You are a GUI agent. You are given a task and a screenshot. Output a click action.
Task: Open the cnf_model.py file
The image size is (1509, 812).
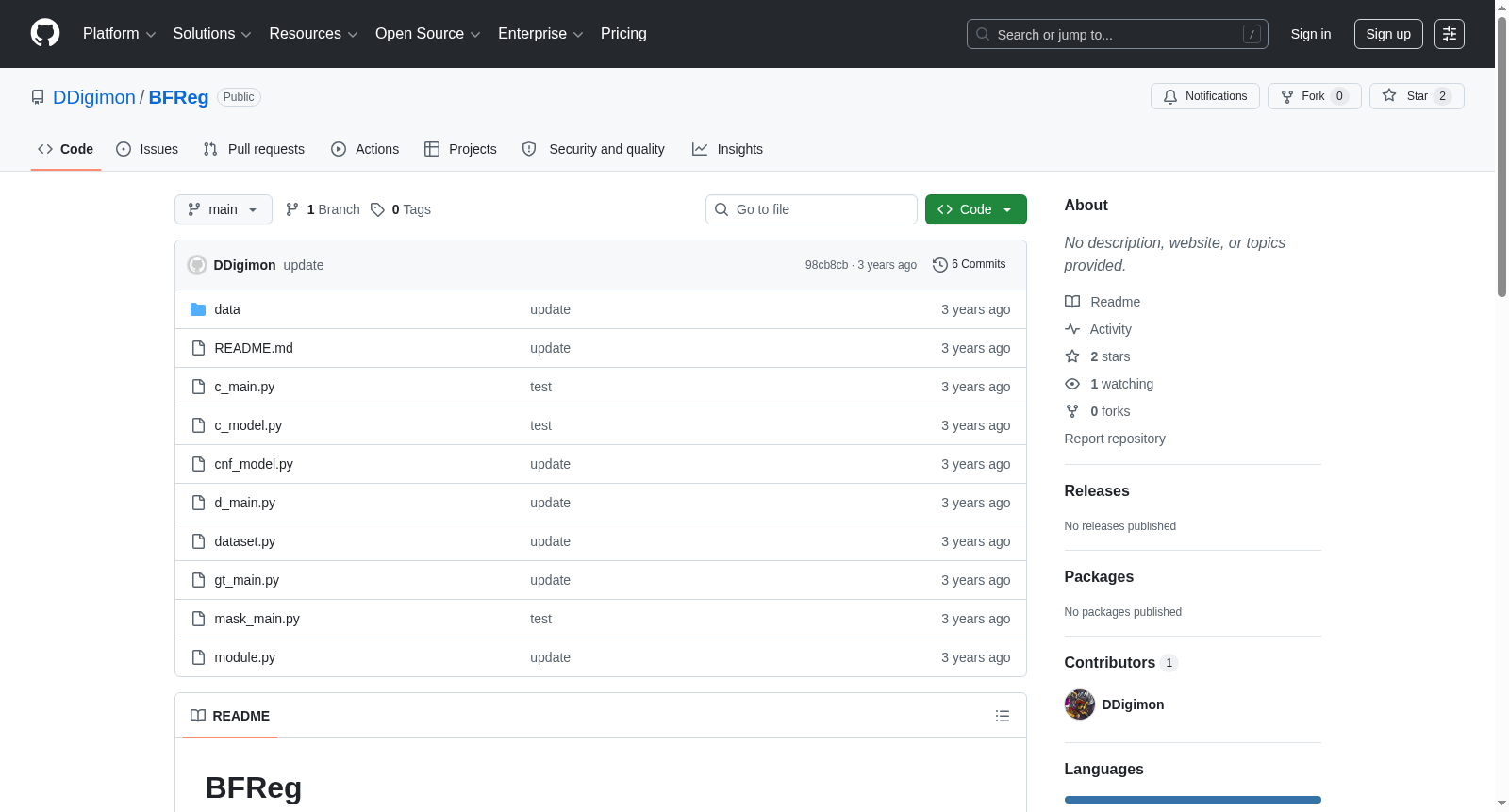254,464
